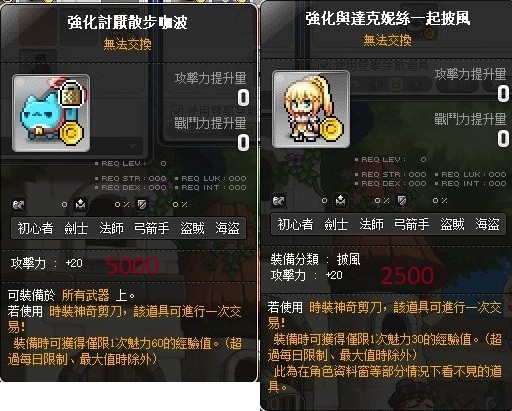Click the left tooltip's shield stat icon
The width and height of the screenshot is (512, 411).
[142, 204]
